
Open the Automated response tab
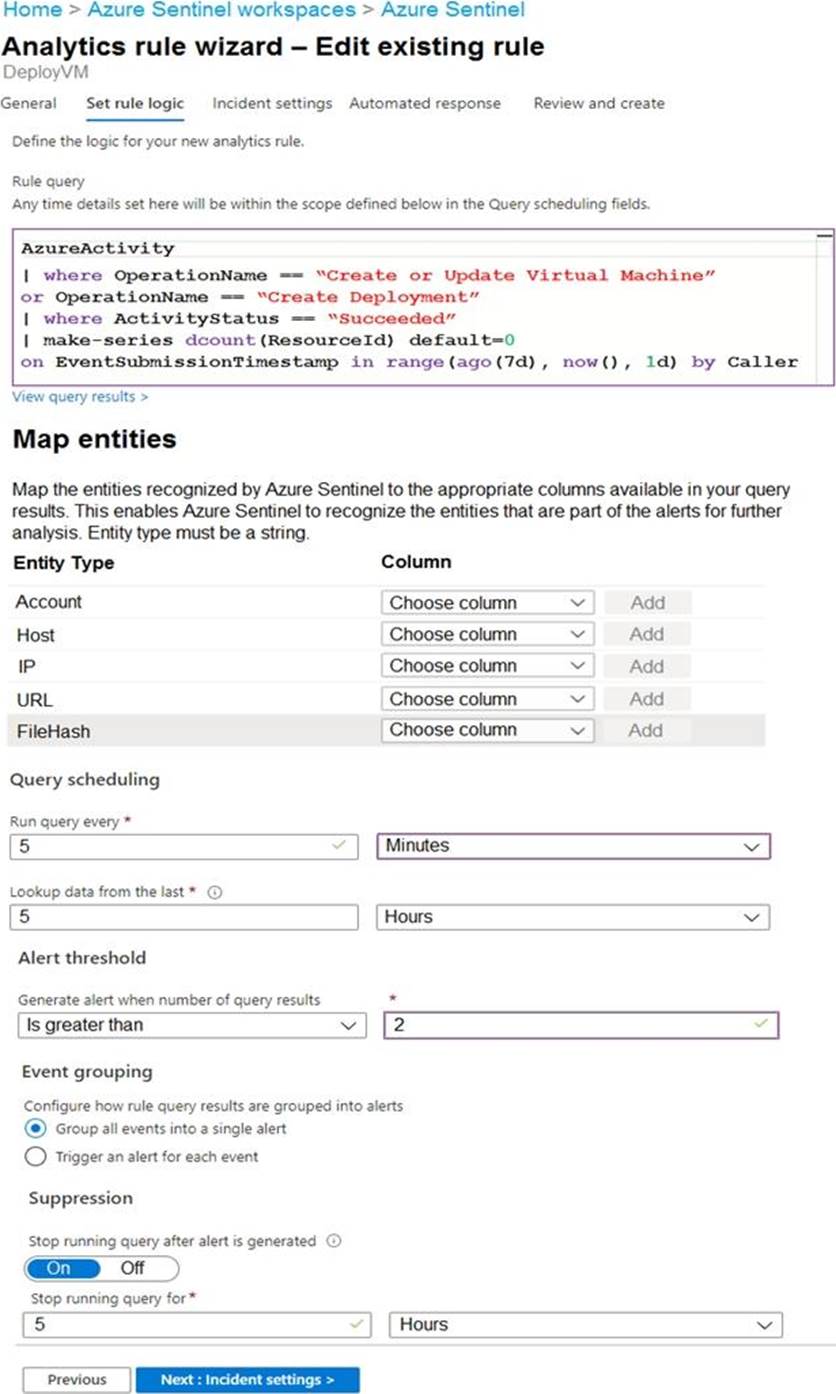pyautogui.click(x=425, y=103)
